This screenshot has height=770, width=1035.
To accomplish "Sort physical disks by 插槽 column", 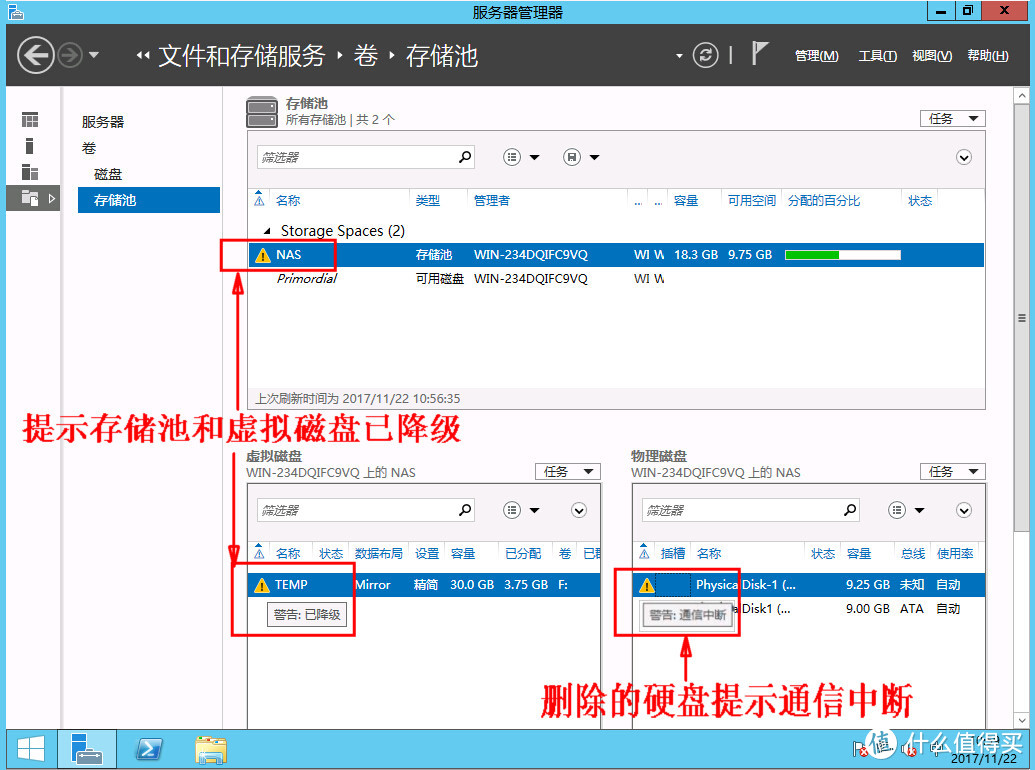I will coord(673,554).
